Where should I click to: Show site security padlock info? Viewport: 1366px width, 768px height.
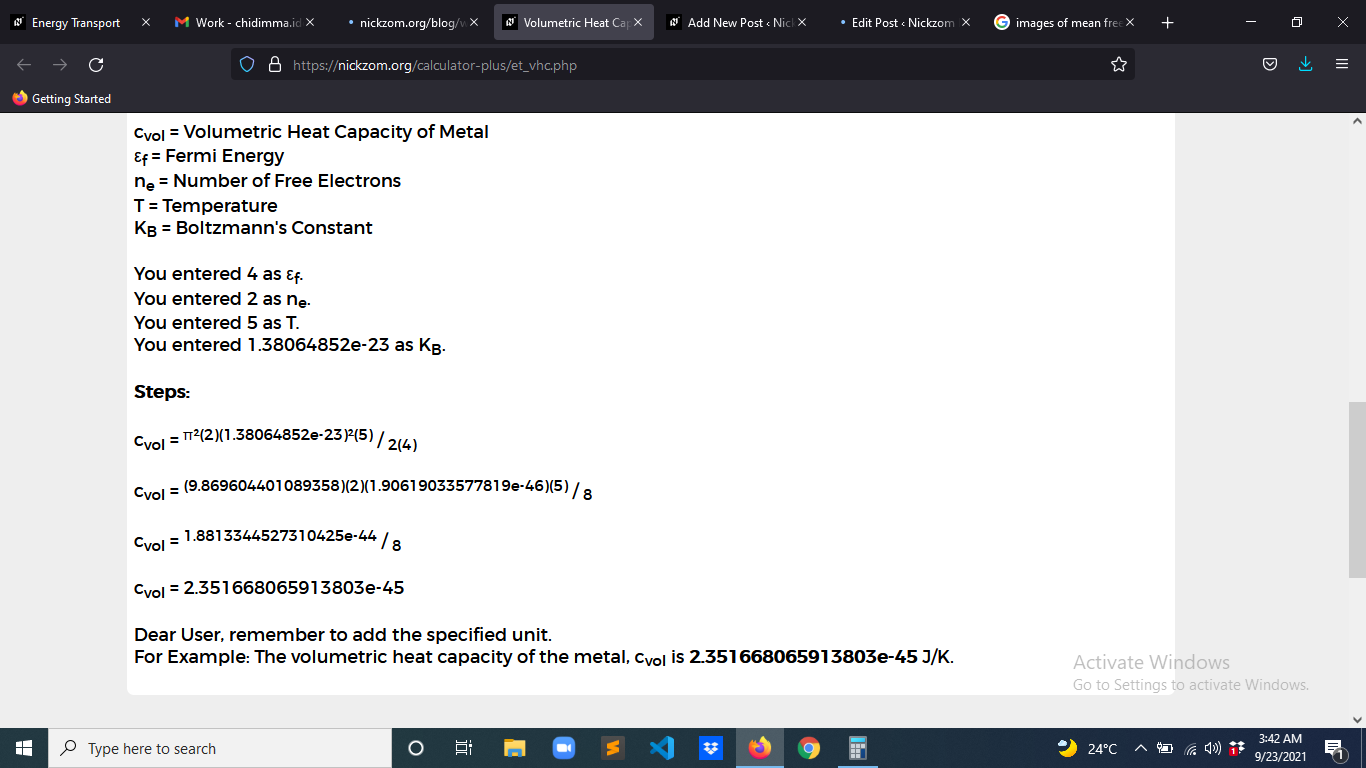(274, 65)
